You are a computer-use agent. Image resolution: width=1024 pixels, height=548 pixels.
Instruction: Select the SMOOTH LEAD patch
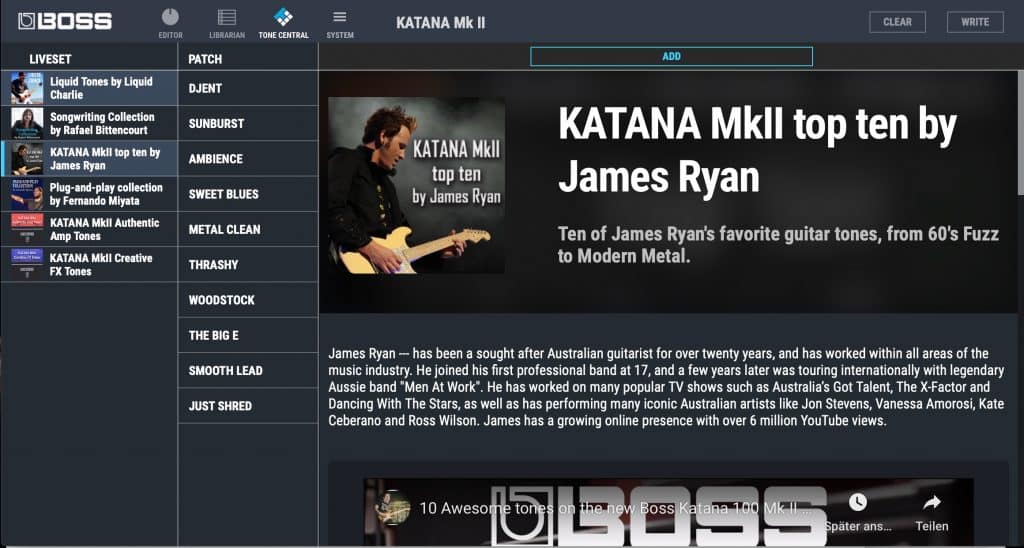(248, 370)
